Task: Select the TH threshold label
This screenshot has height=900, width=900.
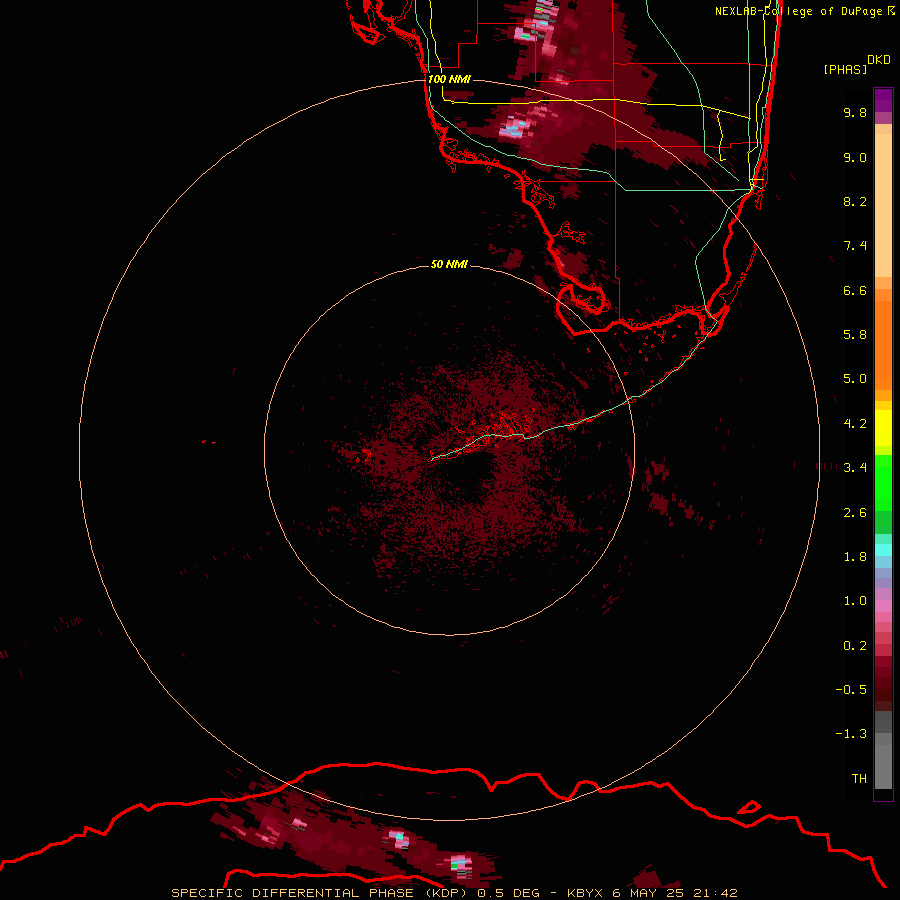Action: (859, 779)
